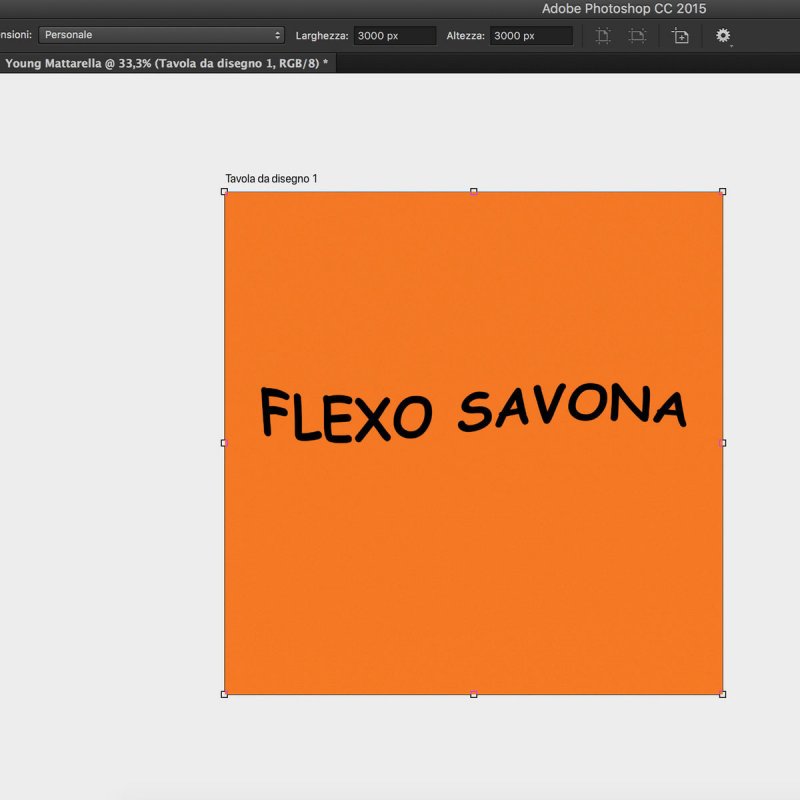Click the Larghezza label in options bar
Screen dimensions: 800x800
pos(321,36)
